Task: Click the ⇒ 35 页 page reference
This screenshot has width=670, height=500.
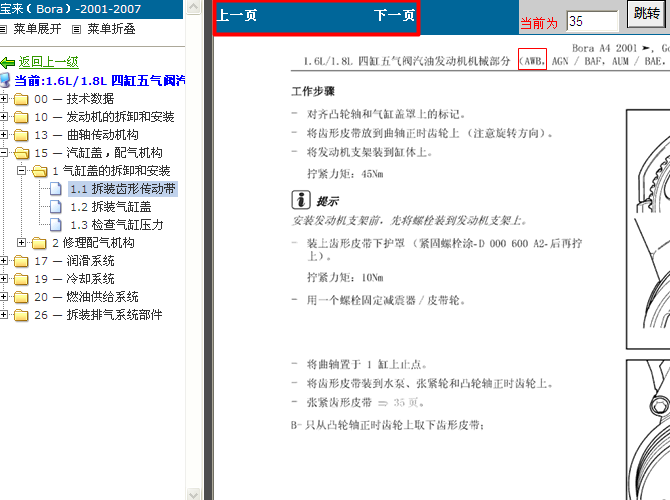Action: click(x=401, y=403)
